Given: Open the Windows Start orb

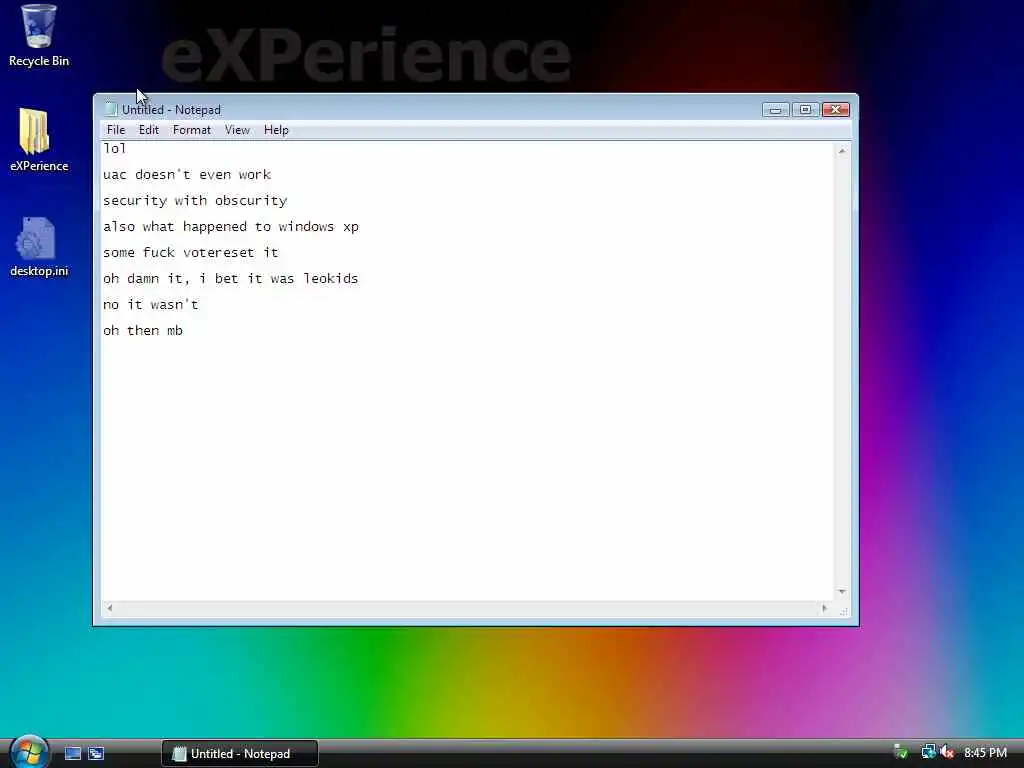Looking at the screenshot, I should (x=29, y=752).
